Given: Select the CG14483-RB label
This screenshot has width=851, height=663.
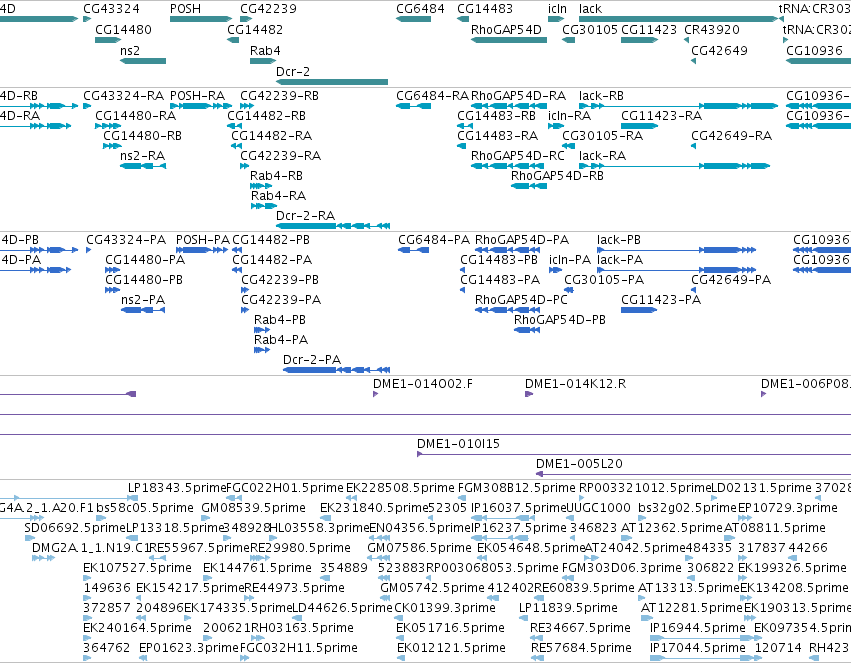Looking at the screenshot, I should coord(497,116).
